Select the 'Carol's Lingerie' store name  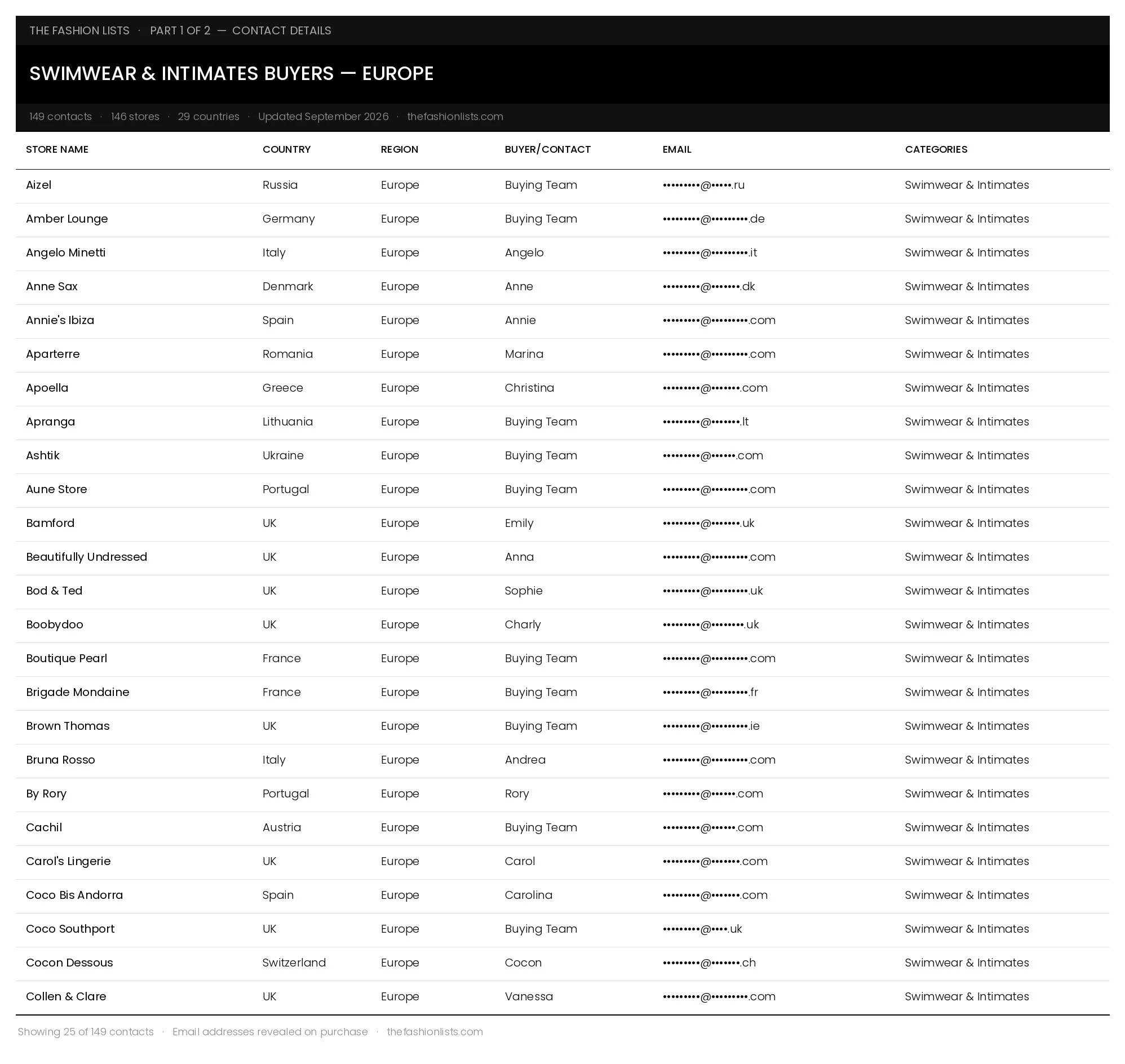[x=69, y=862]
